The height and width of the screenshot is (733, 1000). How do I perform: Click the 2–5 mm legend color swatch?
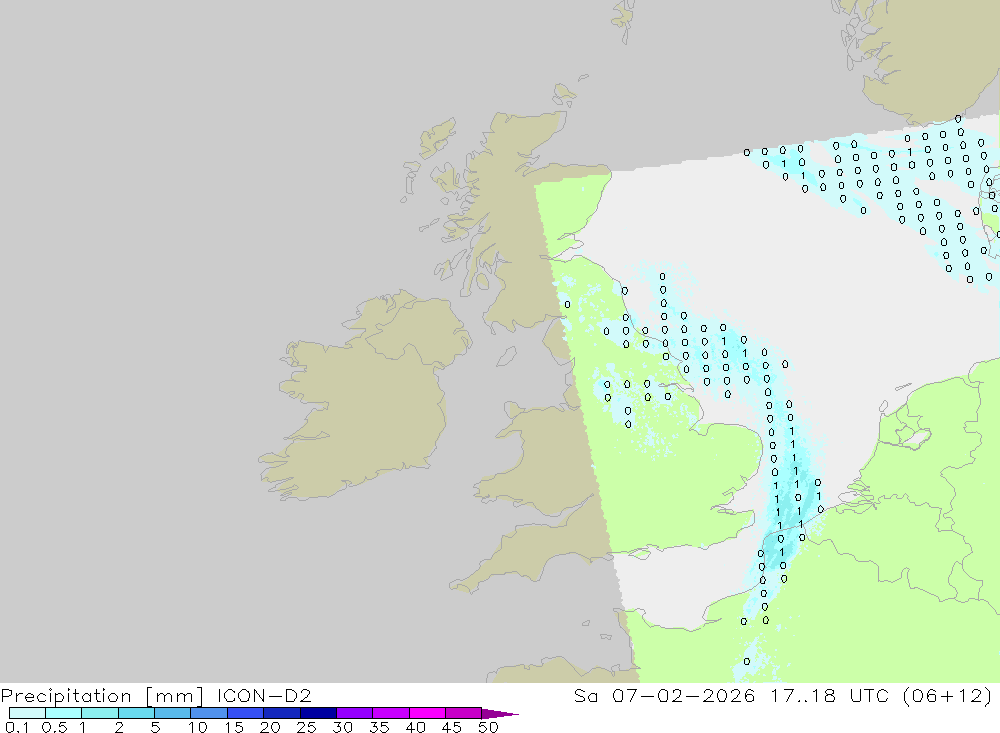tap(136, 713)
